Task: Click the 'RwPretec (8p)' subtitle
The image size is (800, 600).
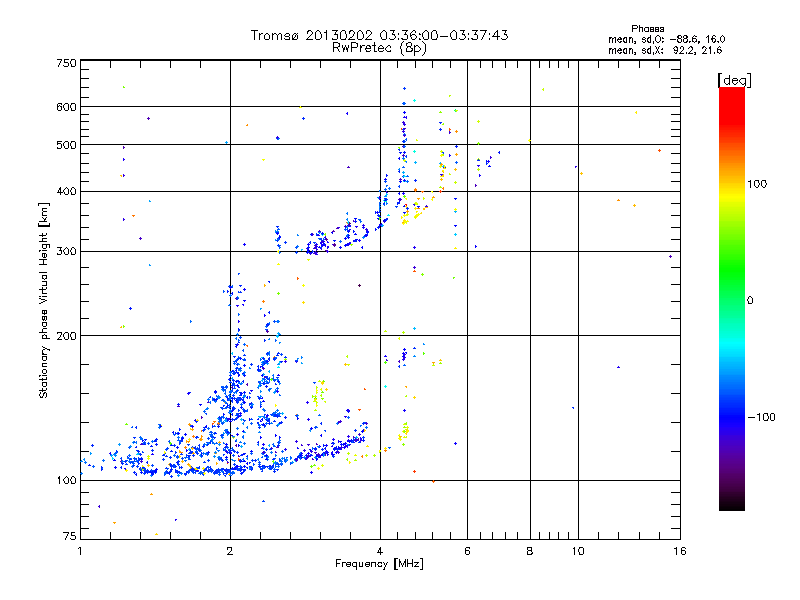Action: click(379, 48)
